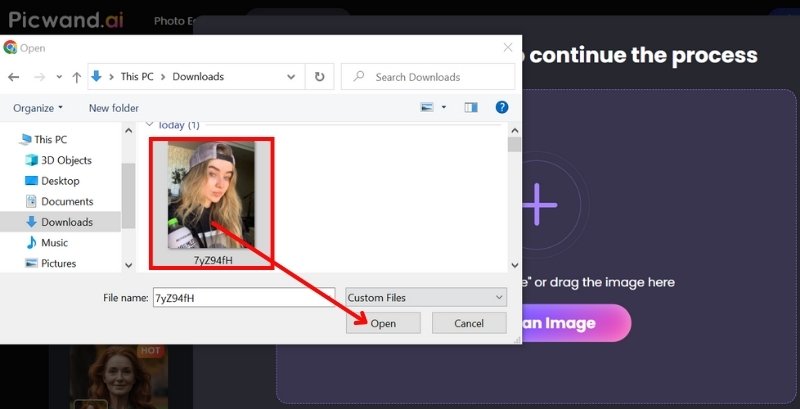
Task: Click the HOT woman portrait thumbnail
Action: tap(119, 376)
